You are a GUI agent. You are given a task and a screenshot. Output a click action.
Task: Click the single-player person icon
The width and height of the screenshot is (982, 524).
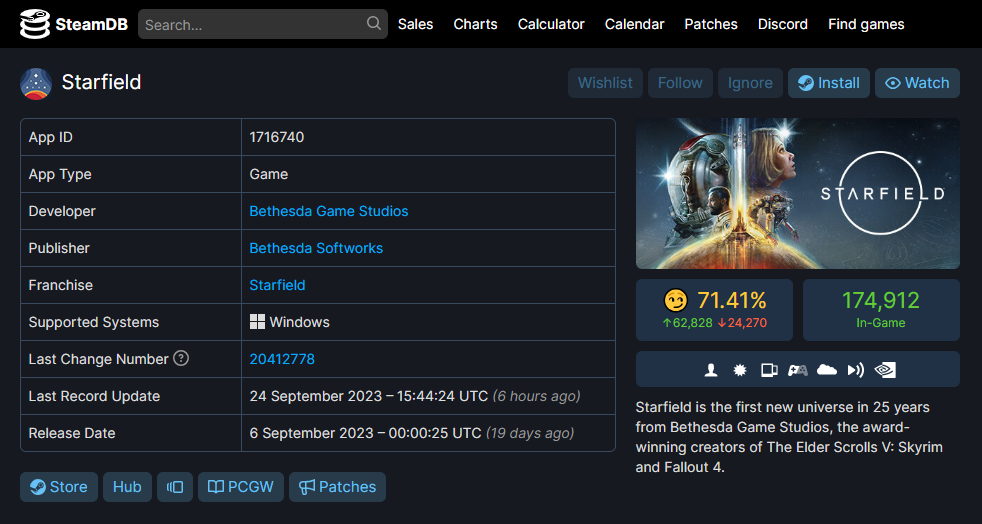pyautogui.click(x=711, y=370)
